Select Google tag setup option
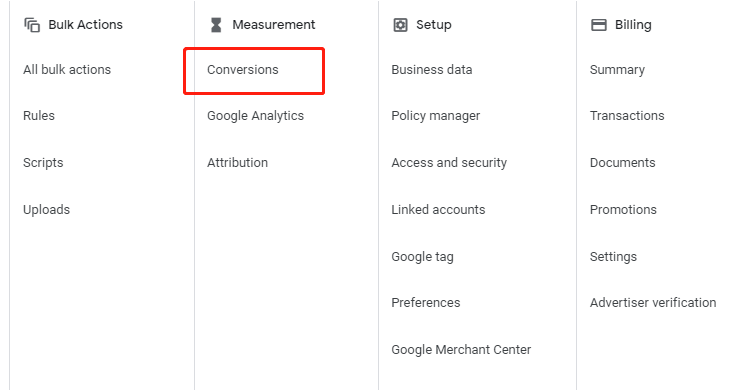The width and height of the screenshot is (748, 390). click(422, 257)
